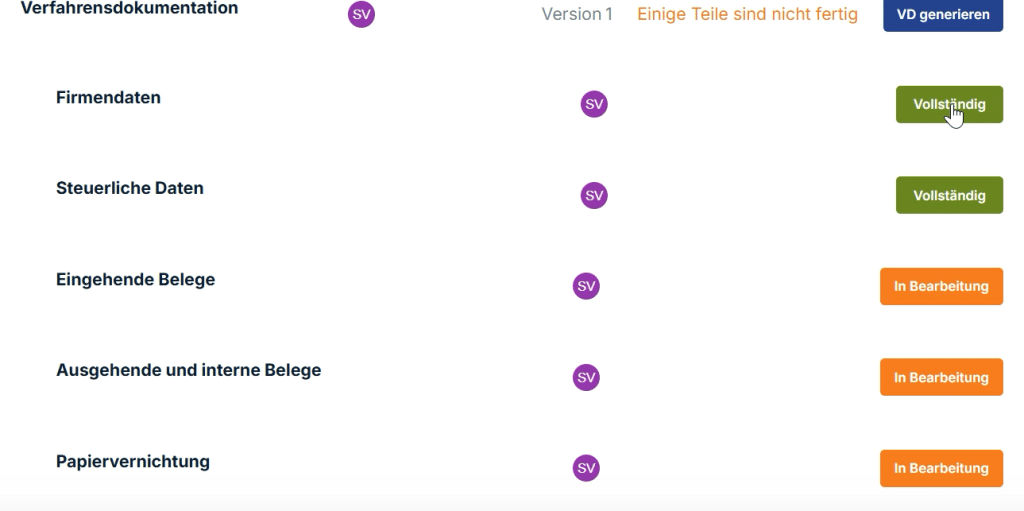Click the Version 1 label
The height and width of the screenshot is (511, 1024).
(x=577, y=14)
